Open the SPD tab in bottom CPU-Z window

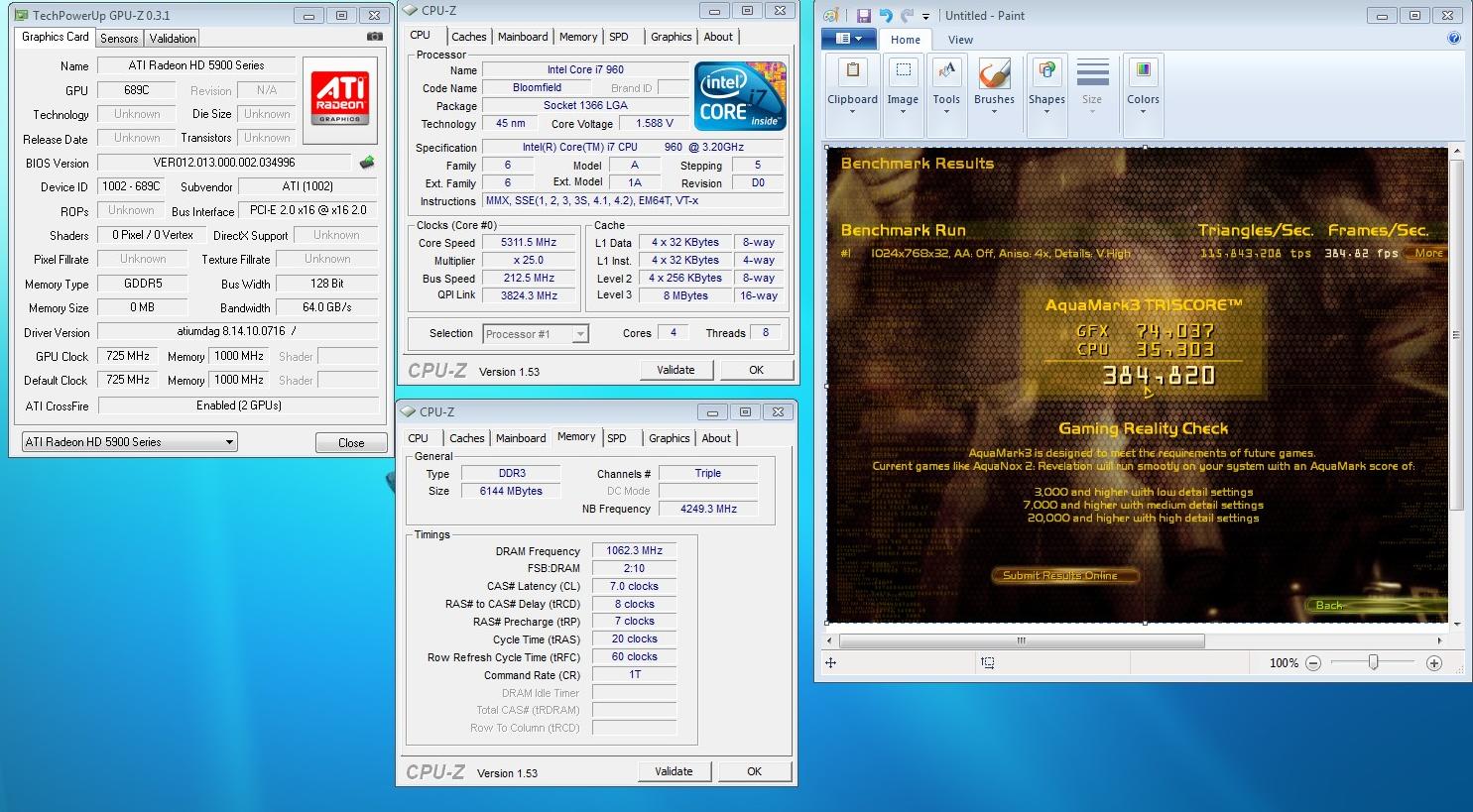click(x=617, y=438)
